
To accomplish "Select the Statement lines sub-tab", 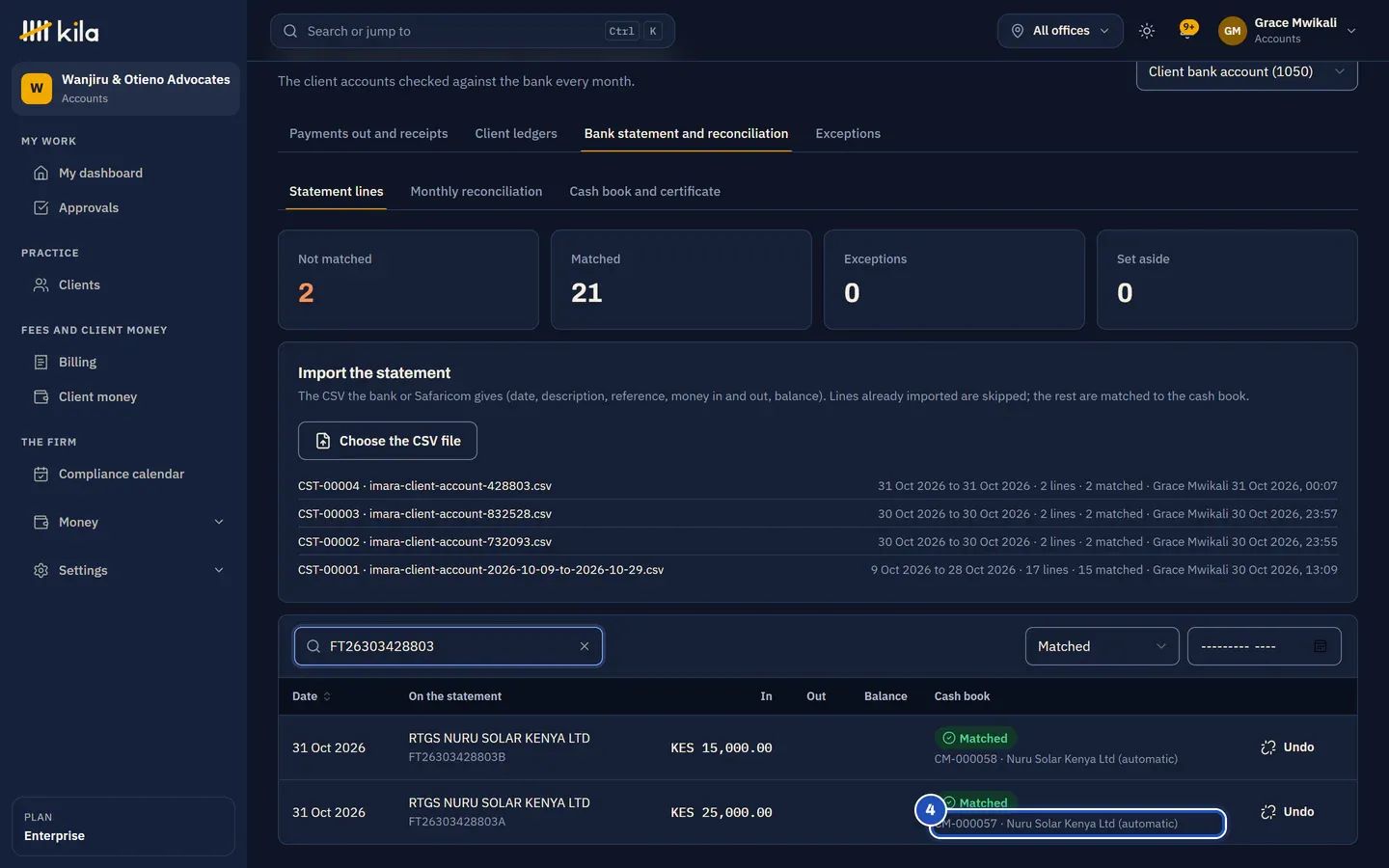I will tap(337, 191).
